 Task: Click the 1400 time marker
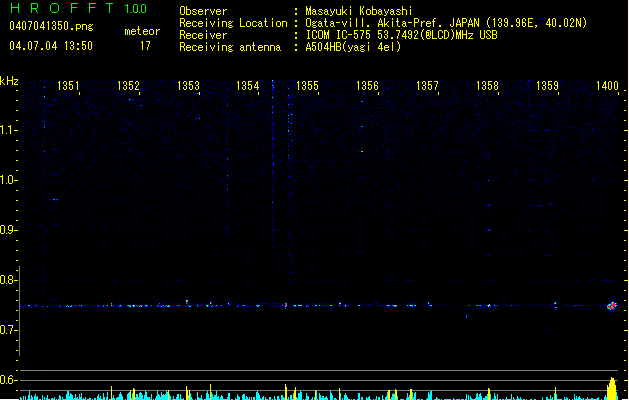click(607, 86)
